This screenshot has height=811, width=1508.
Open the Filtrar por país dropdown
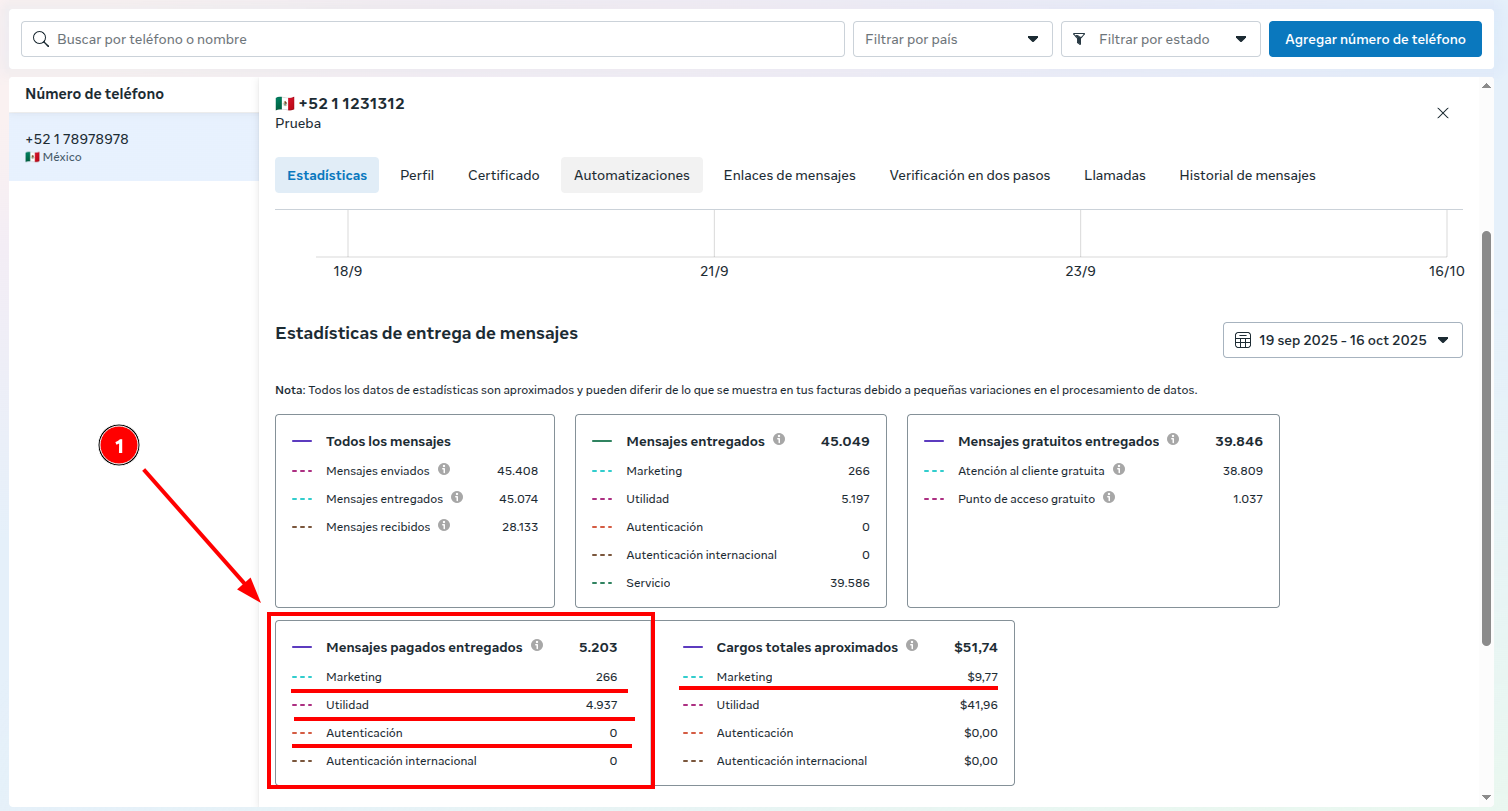(x=952, y=39)
